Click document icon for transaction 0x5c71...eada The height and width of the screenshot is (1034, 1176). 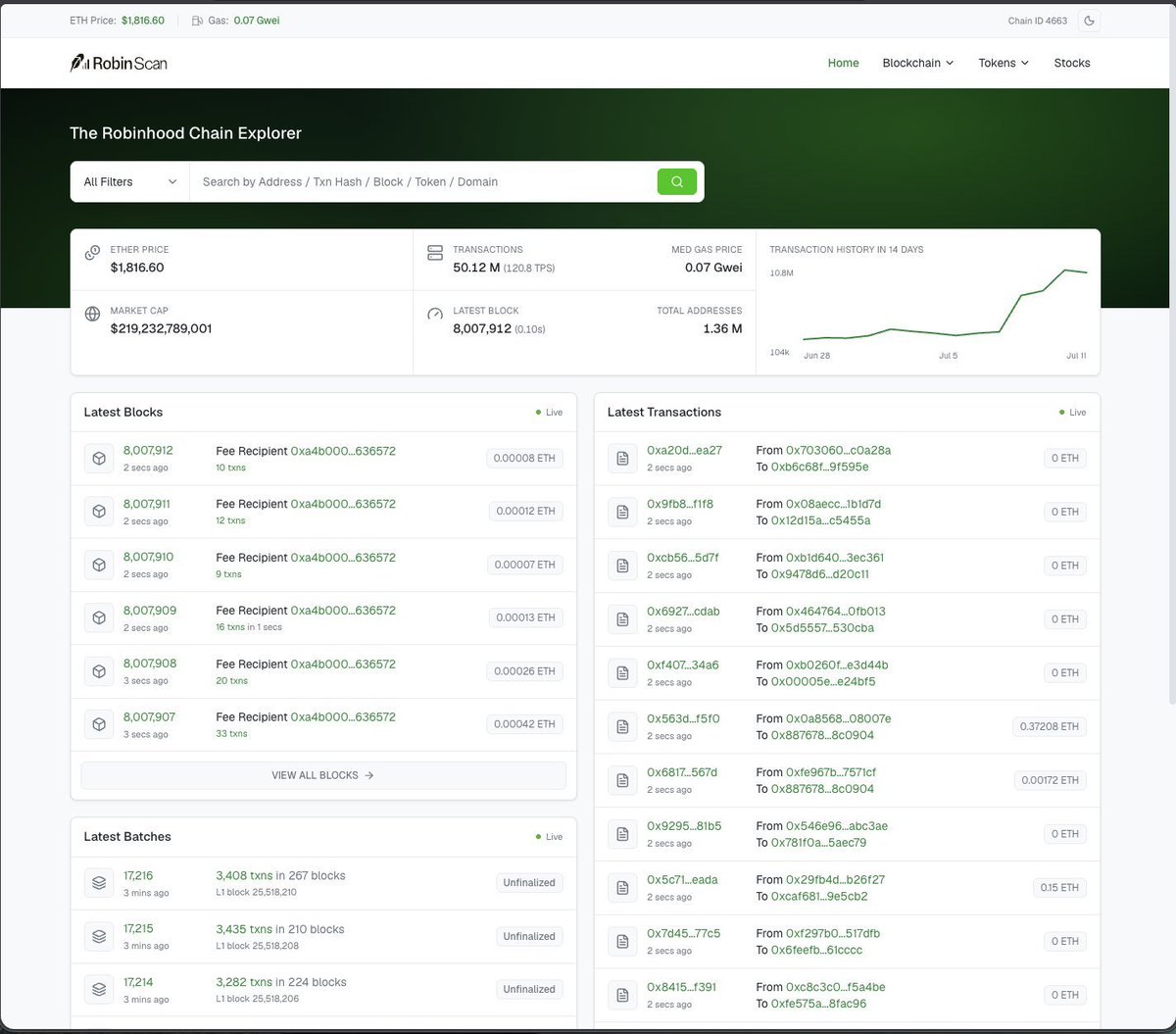(622, 888)
